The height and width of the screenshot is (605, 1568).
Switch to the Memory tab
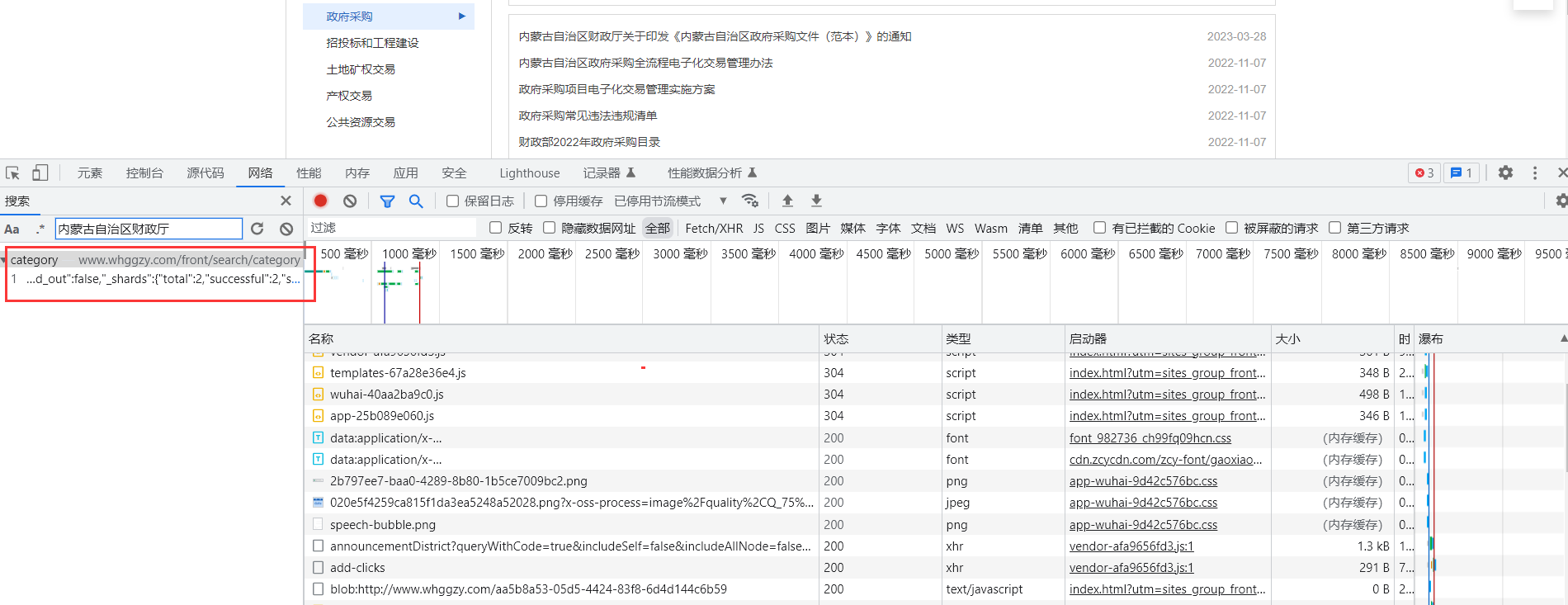tap(357, 173)
